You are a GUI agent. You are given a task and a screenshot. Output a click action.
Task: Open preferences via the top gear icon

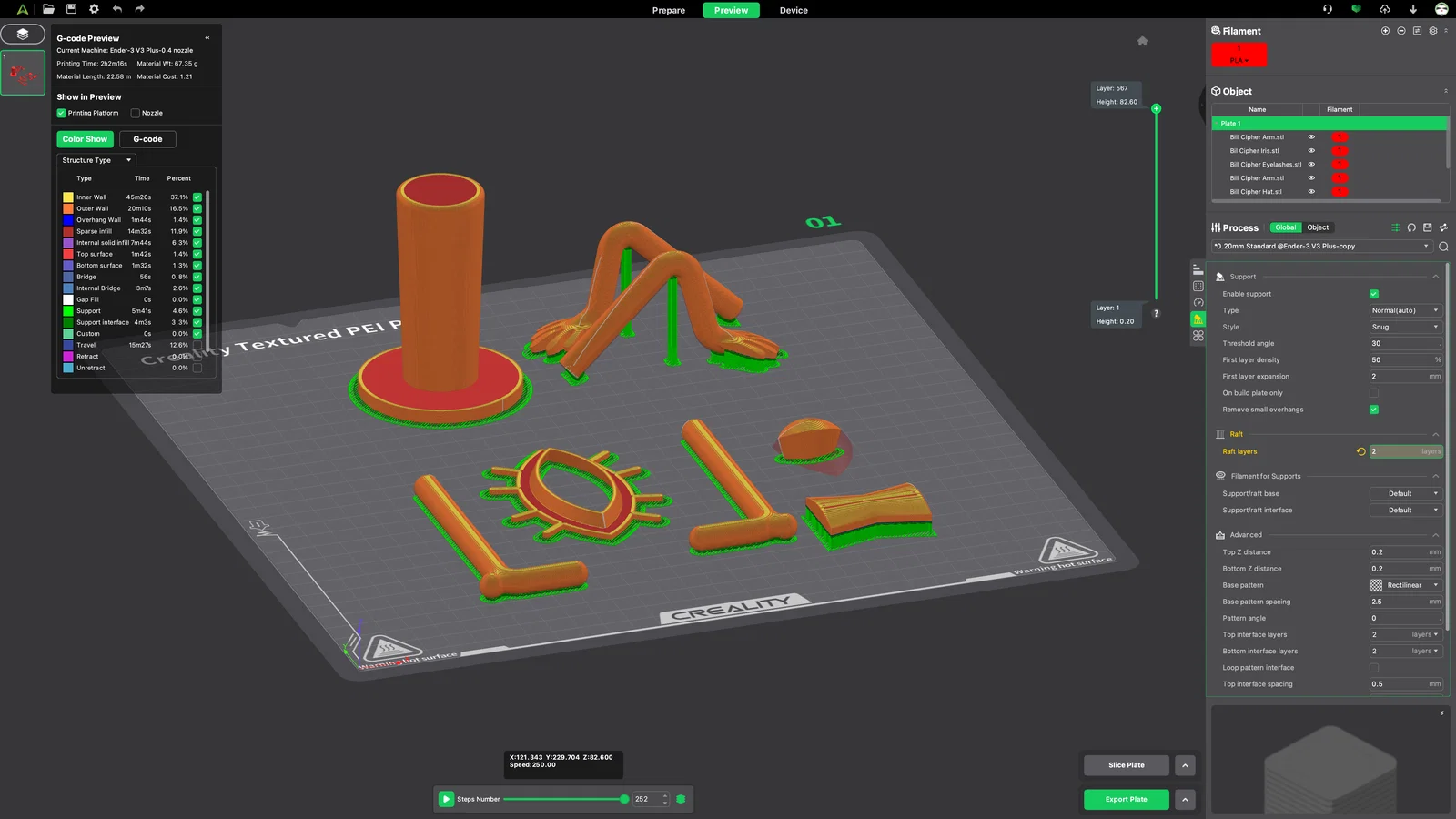tap(94, 9)
